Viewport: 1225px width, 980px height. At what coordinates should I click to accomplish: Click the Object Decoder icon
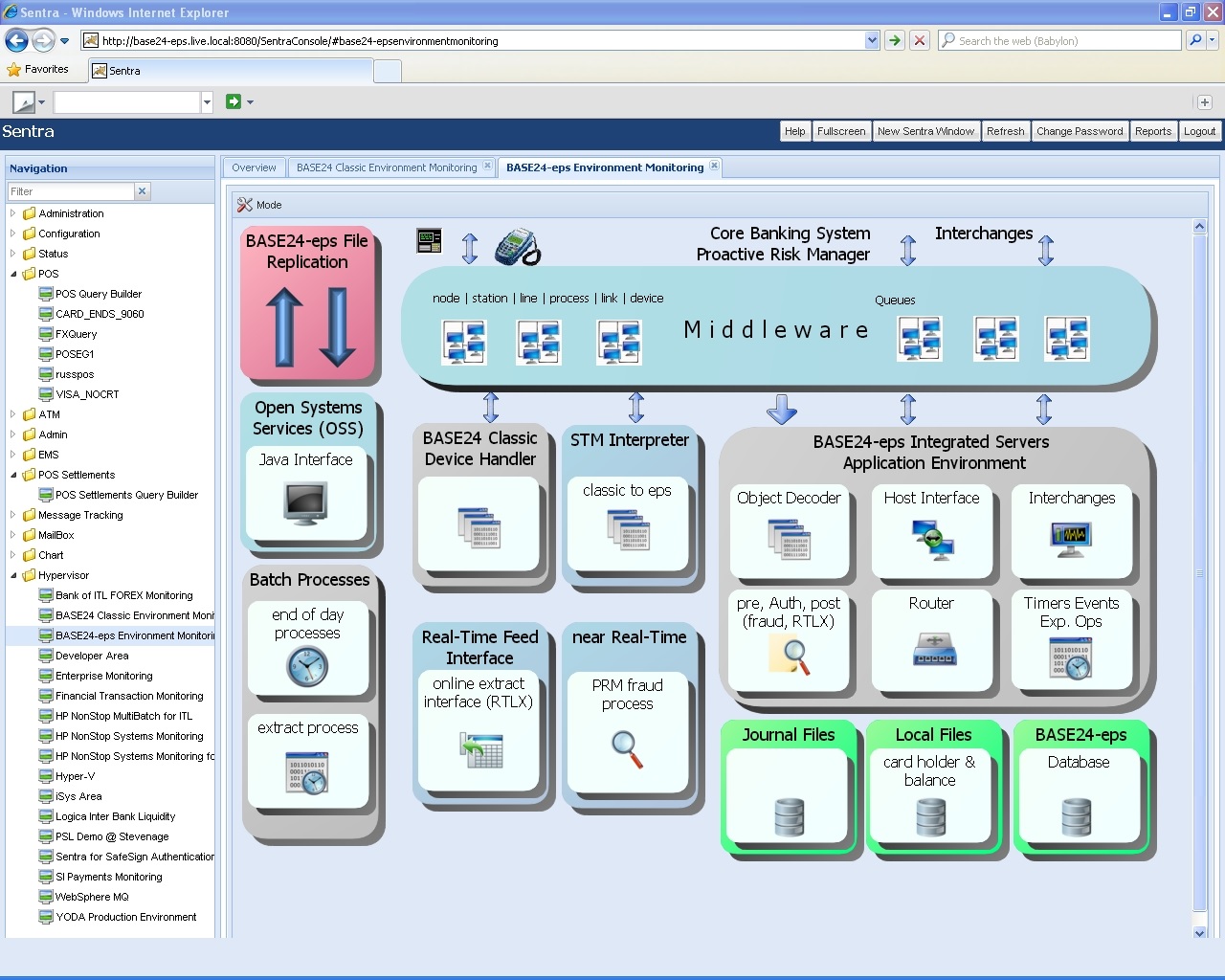[x=790, y=540]
